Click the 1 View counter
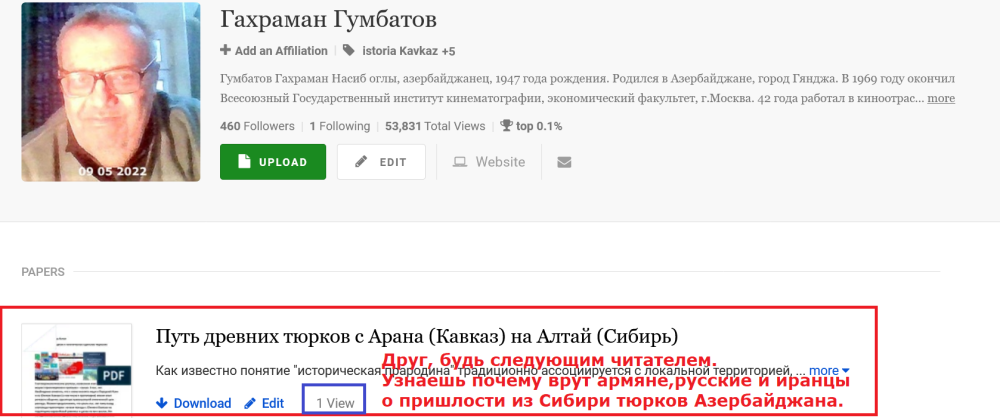This screenshot has width=1000, height=418. point(335,403)
